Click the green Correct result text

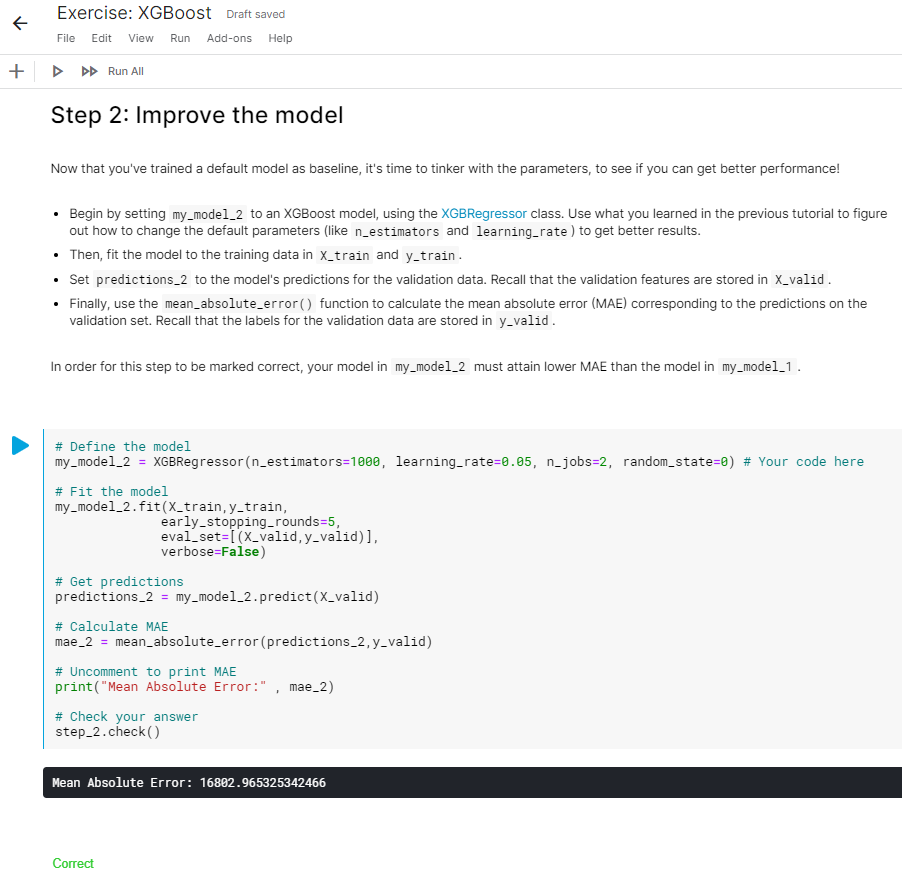(x=73, y=864)
